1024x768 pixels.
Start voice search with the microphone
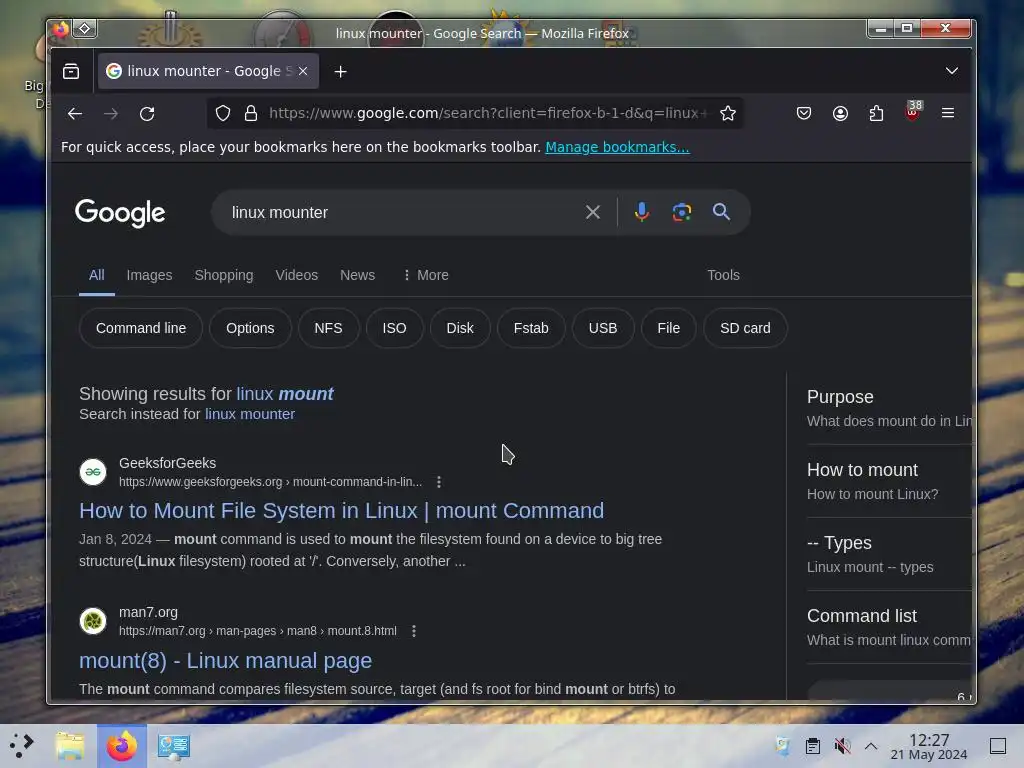[641, 212]
